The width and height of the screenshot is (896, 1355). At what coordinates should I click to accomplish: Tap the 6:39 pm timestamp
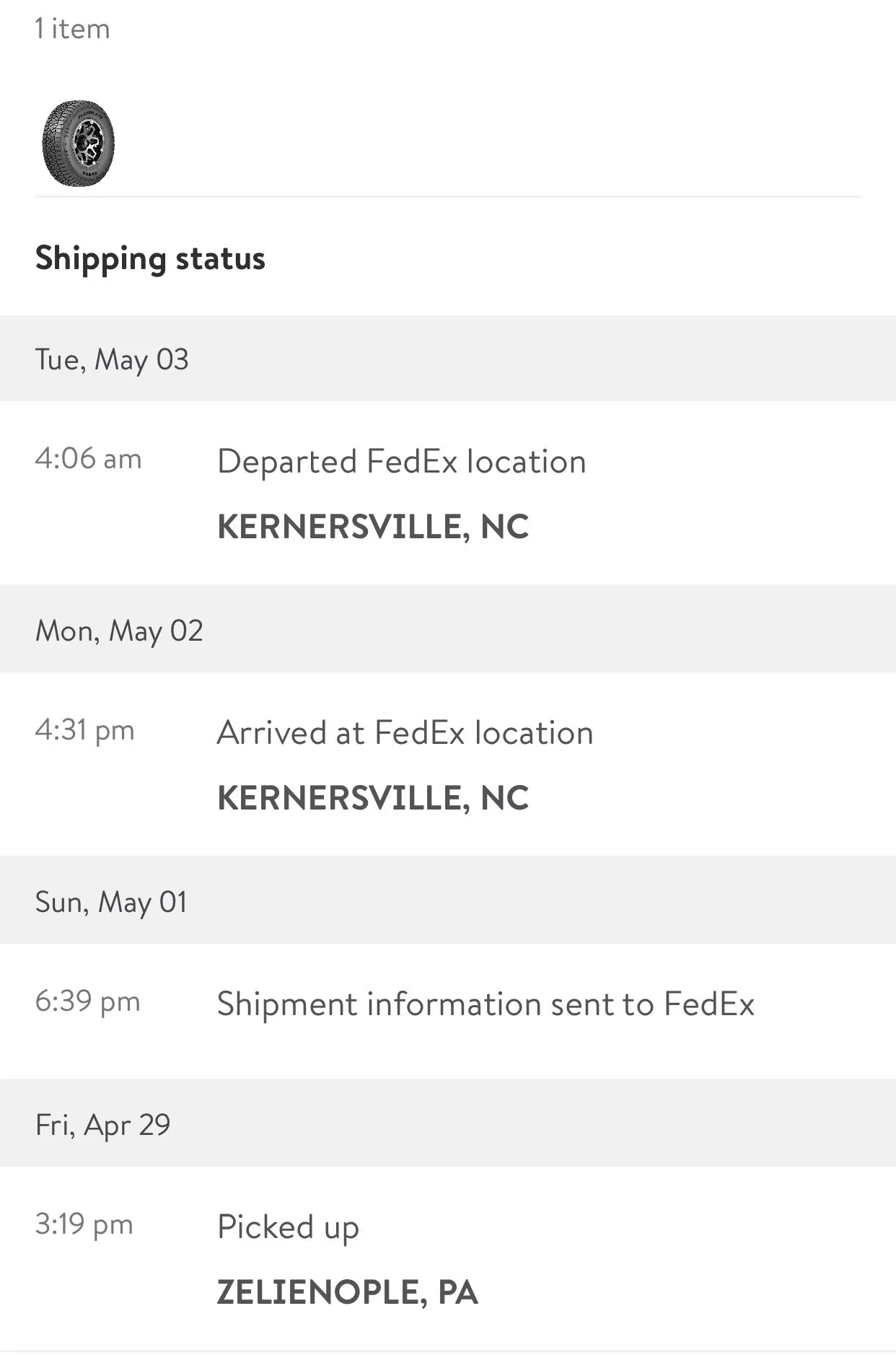click(x=87, y=1001)
